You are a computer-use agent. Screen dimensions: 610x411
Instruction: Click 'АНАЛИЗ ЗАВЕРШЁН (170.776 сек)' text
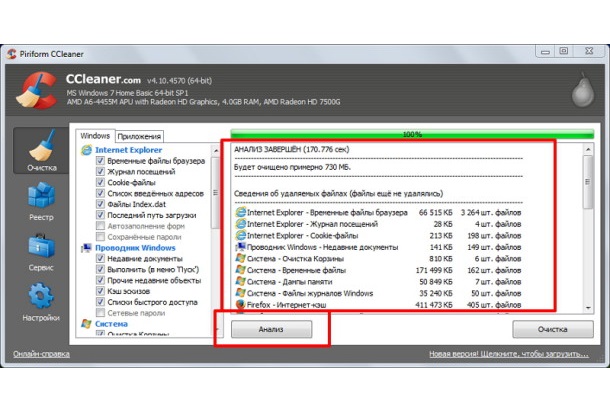[291, 149]
